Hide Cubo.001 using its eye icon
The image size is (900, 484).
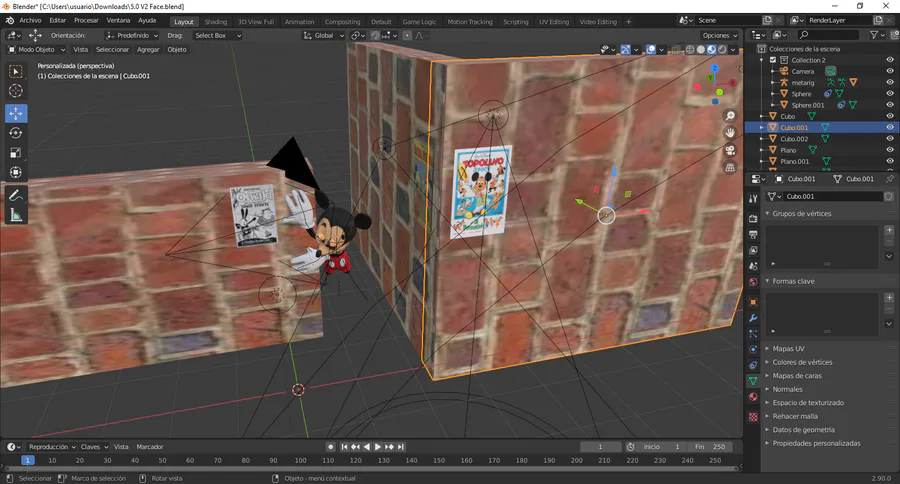click(890, 127)
